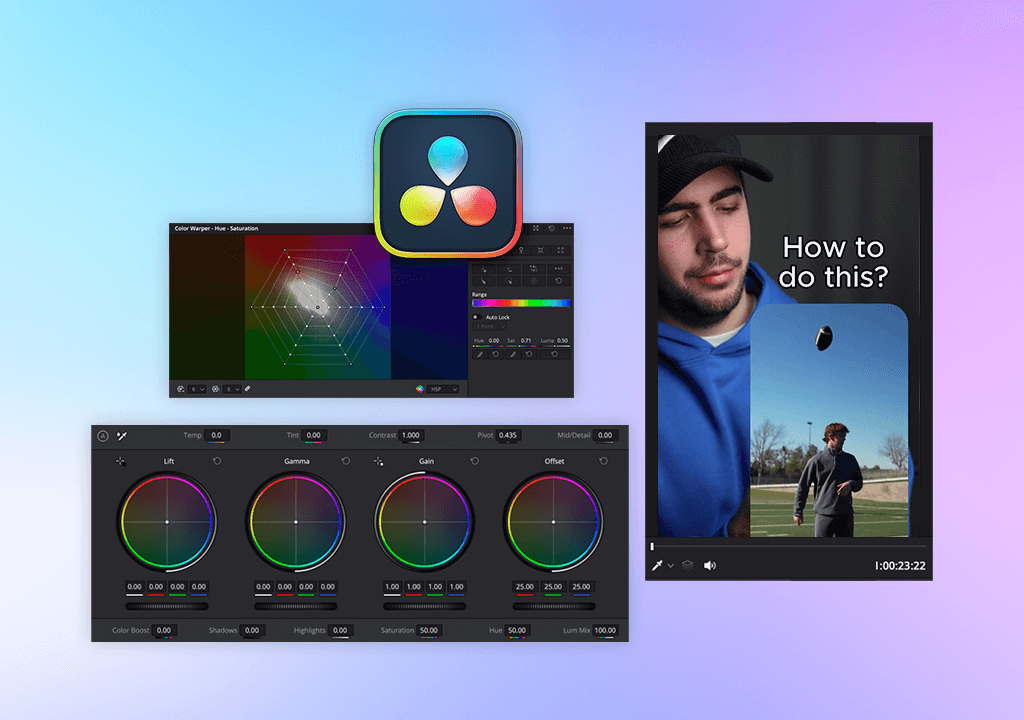The image size is (1024, 720).
Task: Click the DaVinci Resolve app logo
Action: pos(448,183)
